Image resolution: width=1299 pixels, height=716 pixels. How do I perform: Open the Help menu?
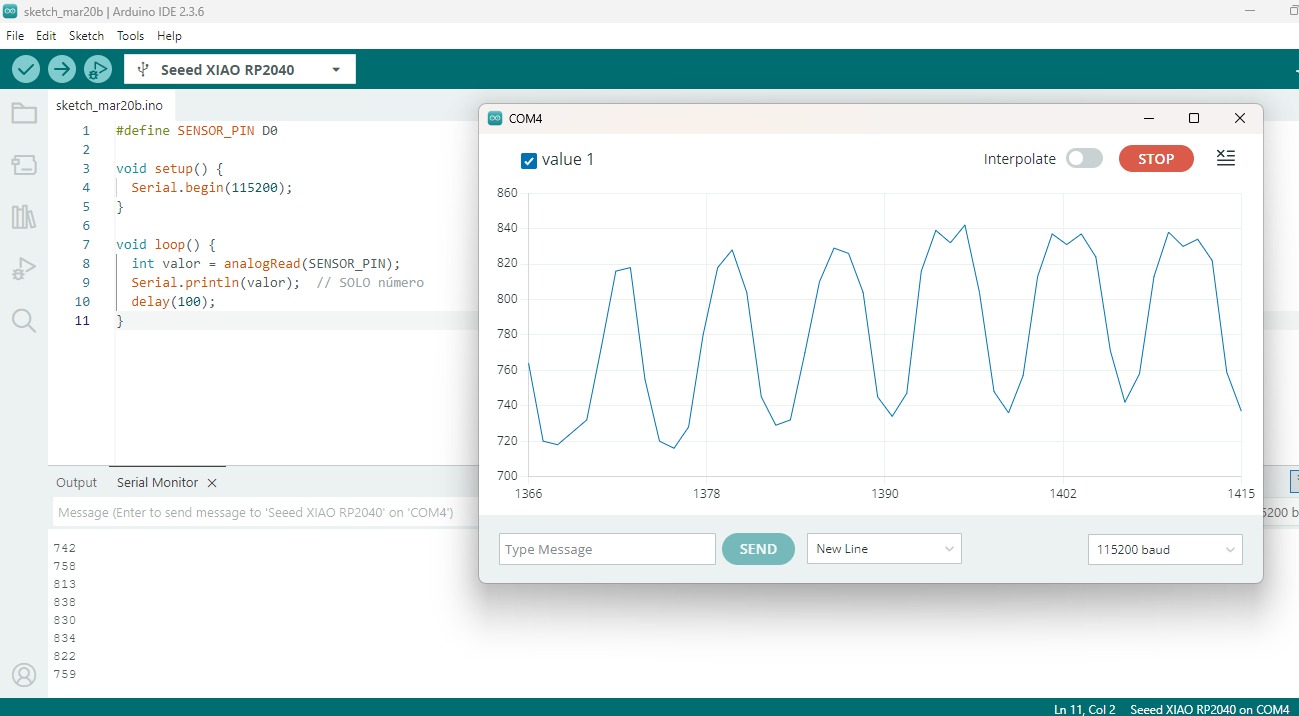pos(170,35)
